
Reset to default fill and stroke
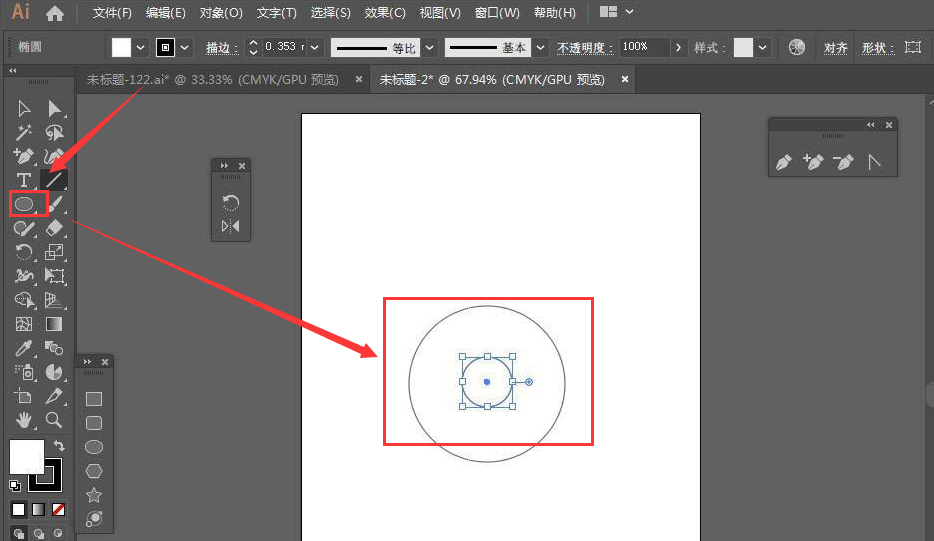pos(15,486)
